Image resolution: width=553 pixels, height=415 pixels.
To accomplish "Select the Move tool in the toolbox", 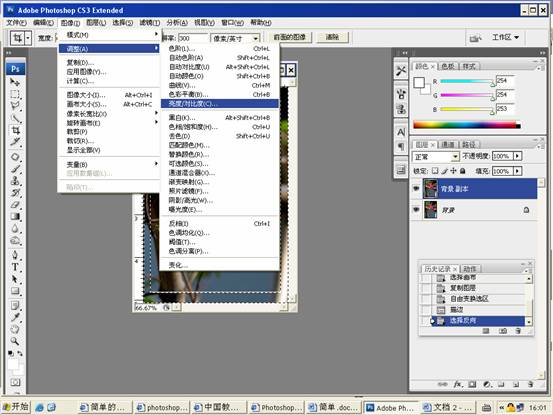I will (x=15, y=82).
